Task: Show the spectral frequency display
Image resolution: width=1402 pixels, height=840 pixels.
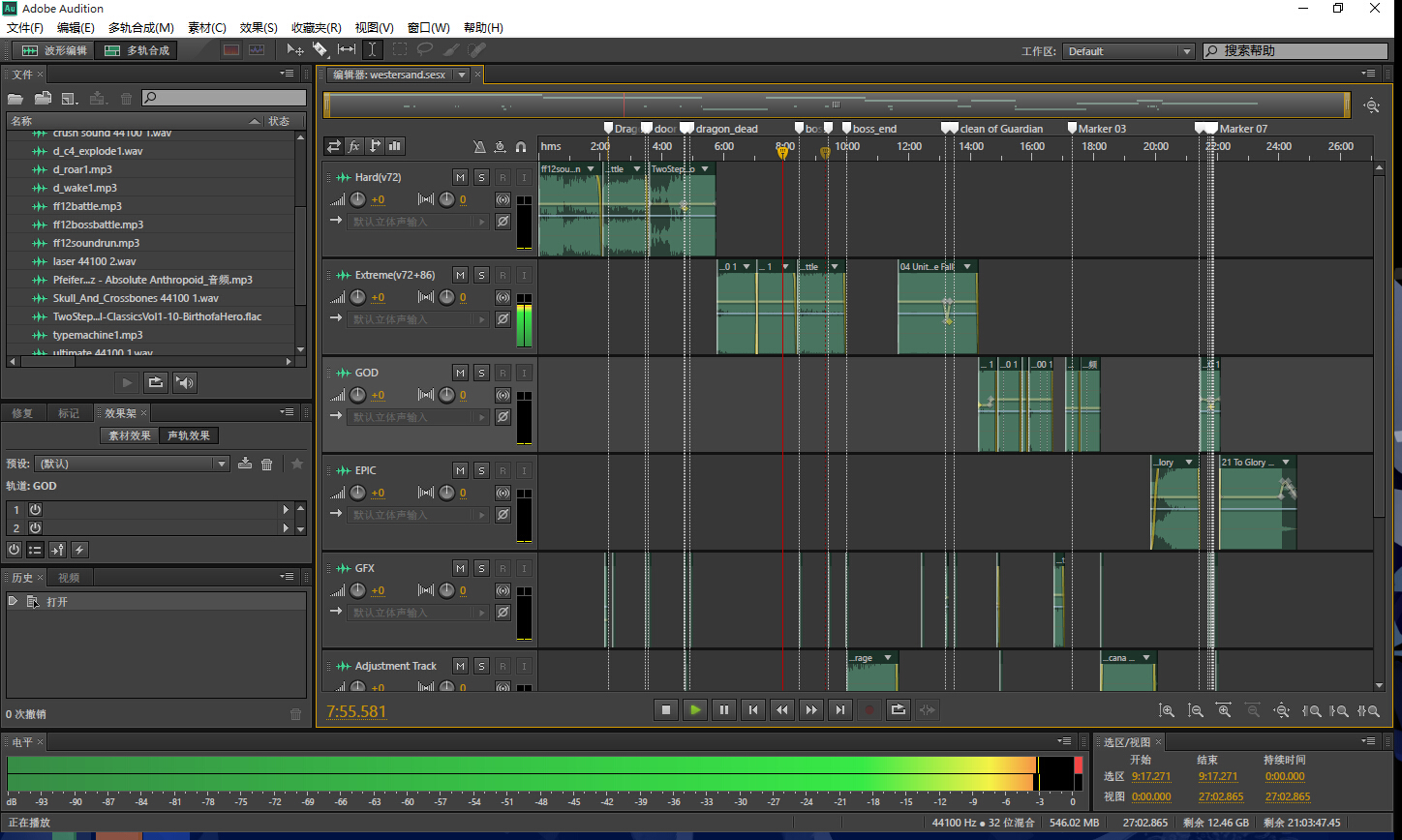Action: [231, 50]
